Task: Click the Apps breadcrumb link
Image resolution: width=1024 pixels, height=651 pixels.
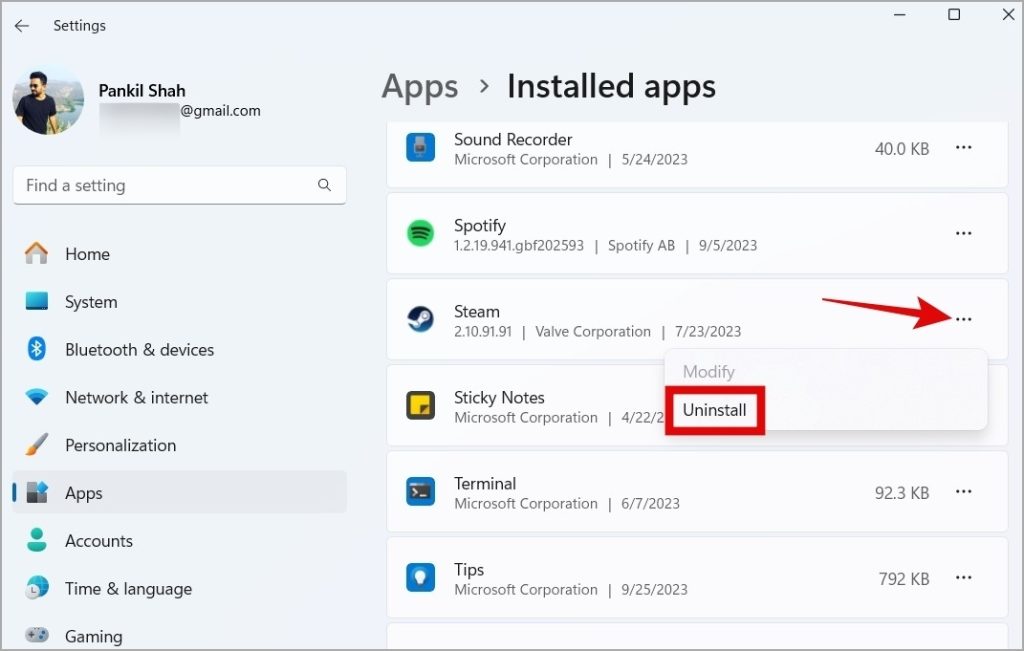Action: (x=420, y=86)
